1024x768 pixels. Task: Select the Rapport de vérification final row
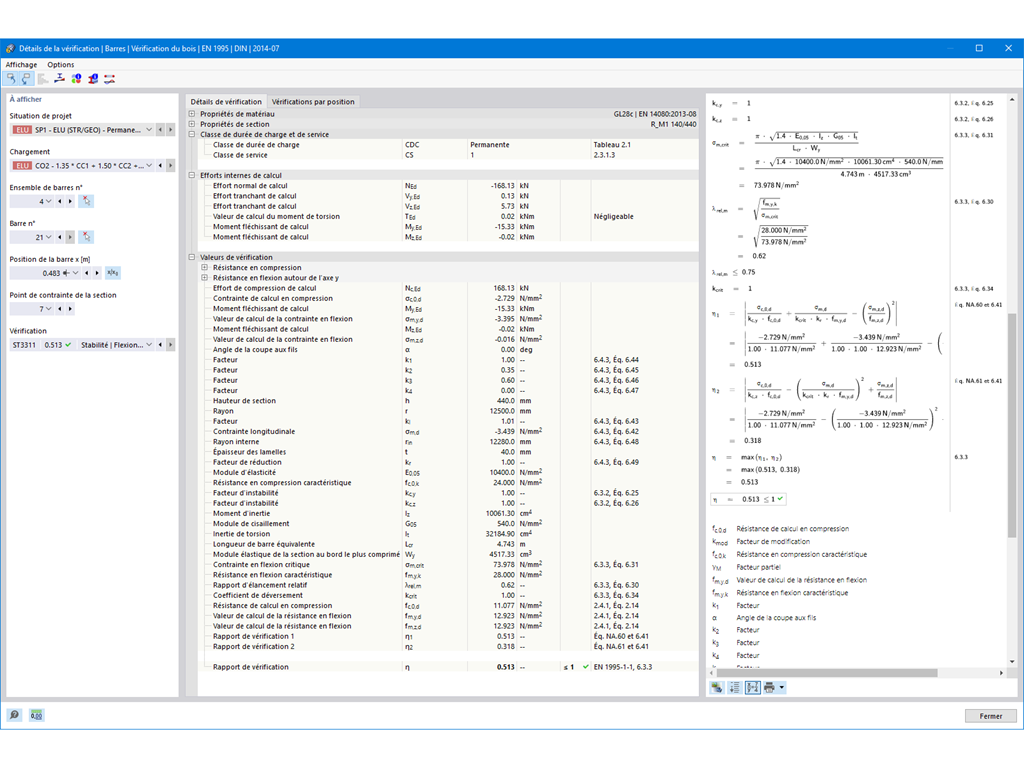[x=448, y=667]
